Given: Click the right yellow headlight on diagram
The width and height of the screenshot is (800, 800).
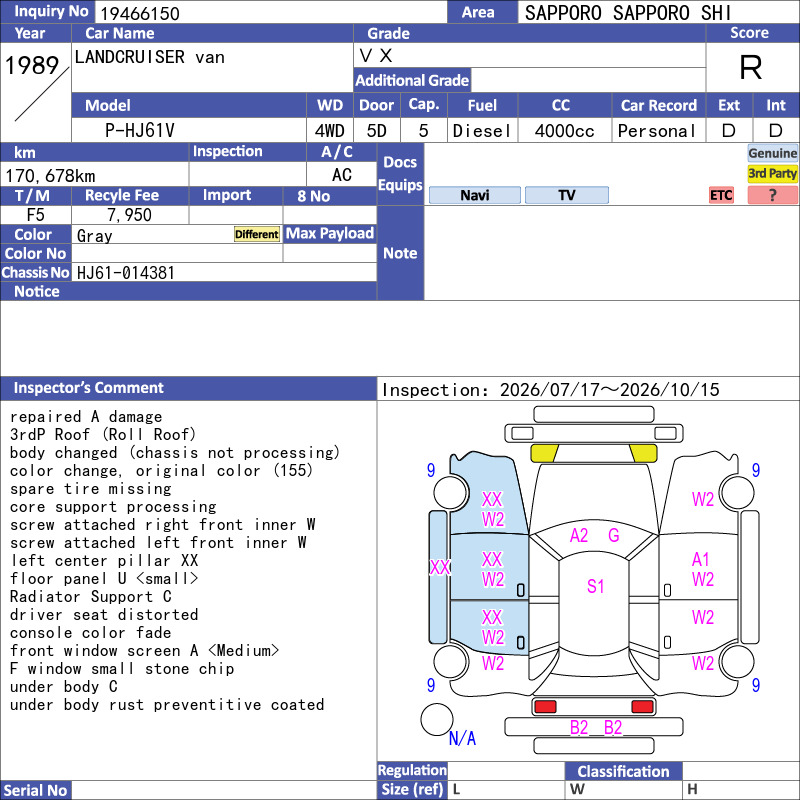Looking at the screenshot, I should (x=643, y=453).
